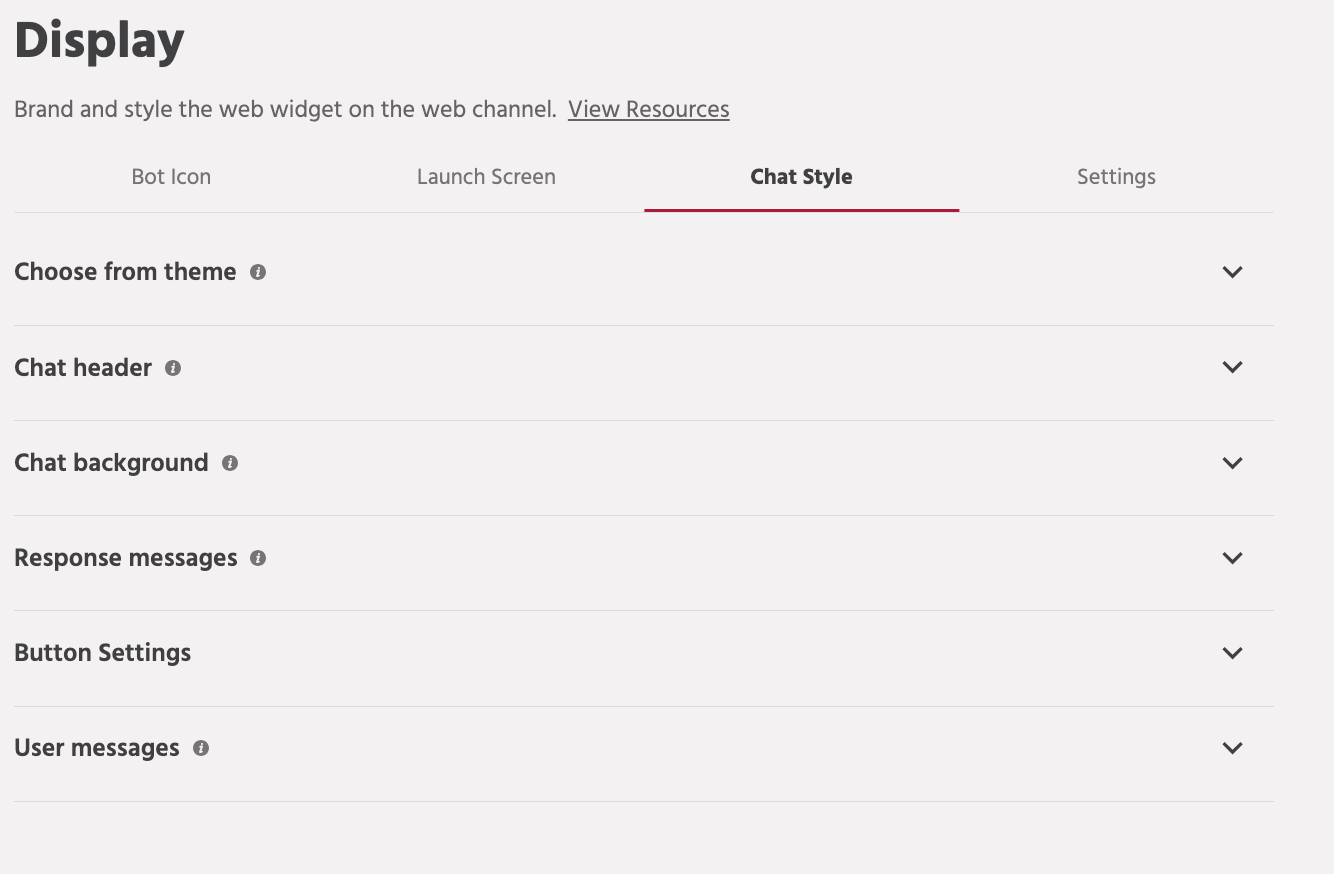Click the Response messages heading label
Screen dimensions: 1334x874
click(x=126, y=558)
